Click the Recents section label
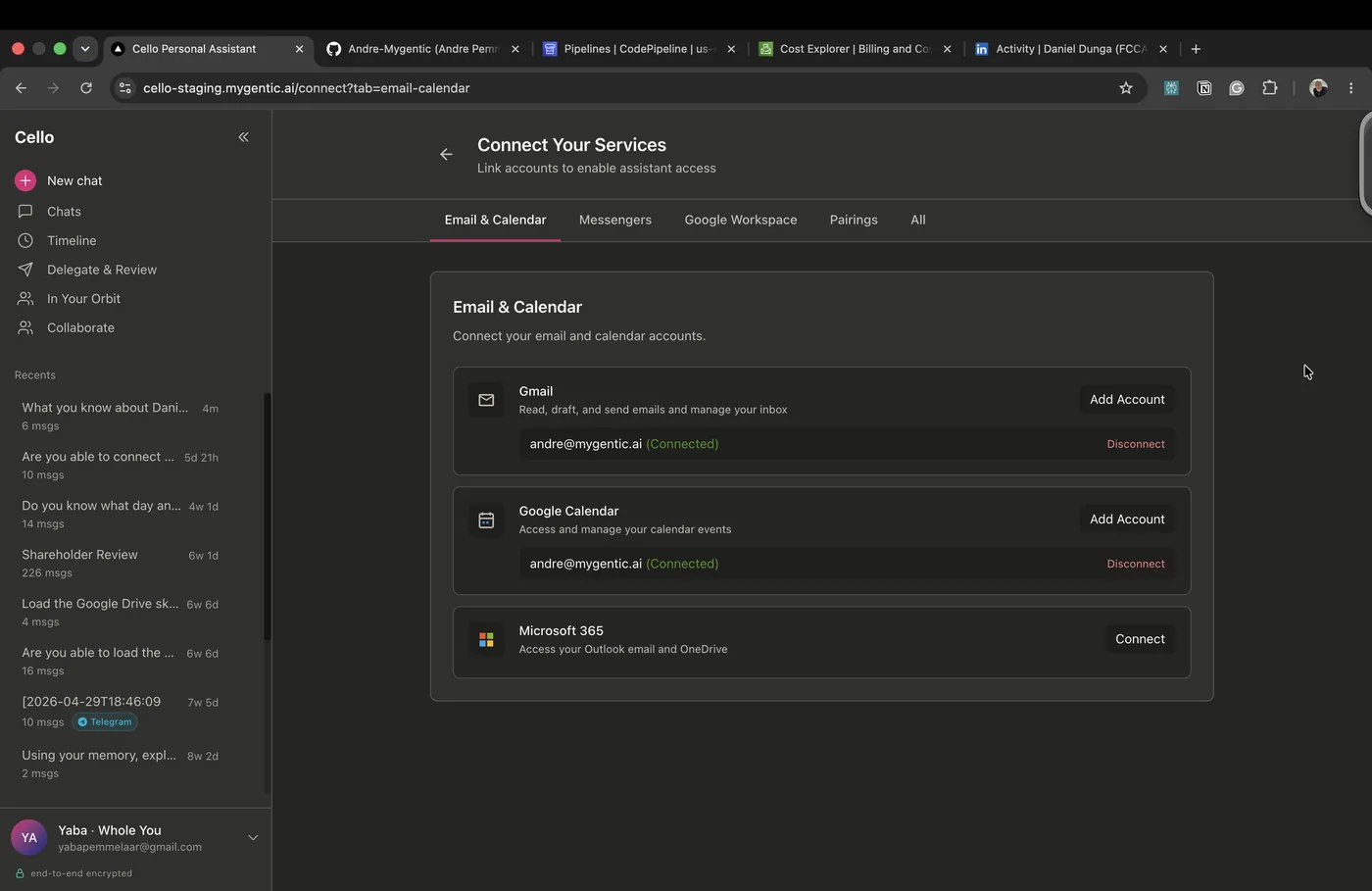The image size is (1372, 891). click(x=35, y=375)
